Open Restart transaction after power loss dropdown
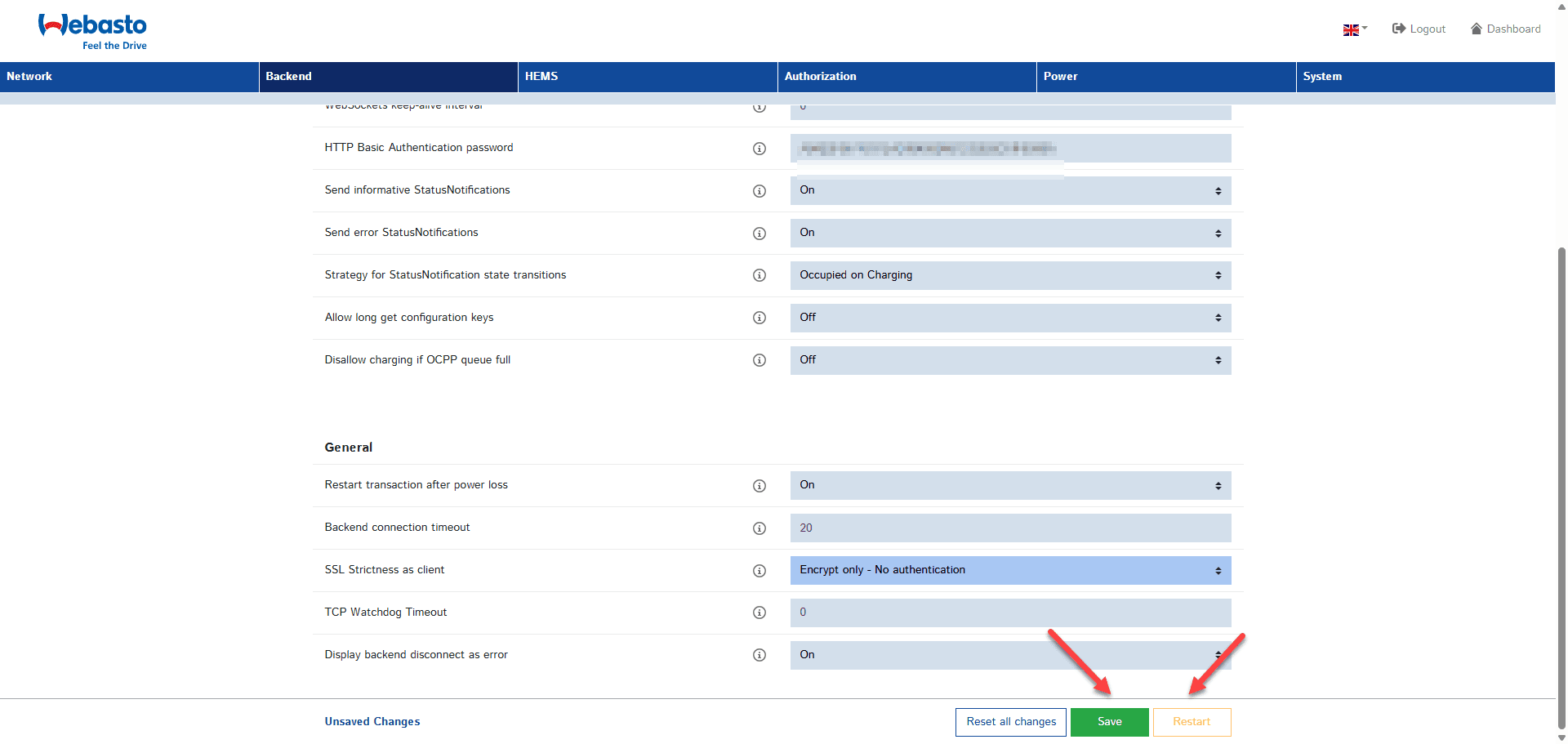The width and height of the screenshot is (1568, 744). click(1010, 485)
